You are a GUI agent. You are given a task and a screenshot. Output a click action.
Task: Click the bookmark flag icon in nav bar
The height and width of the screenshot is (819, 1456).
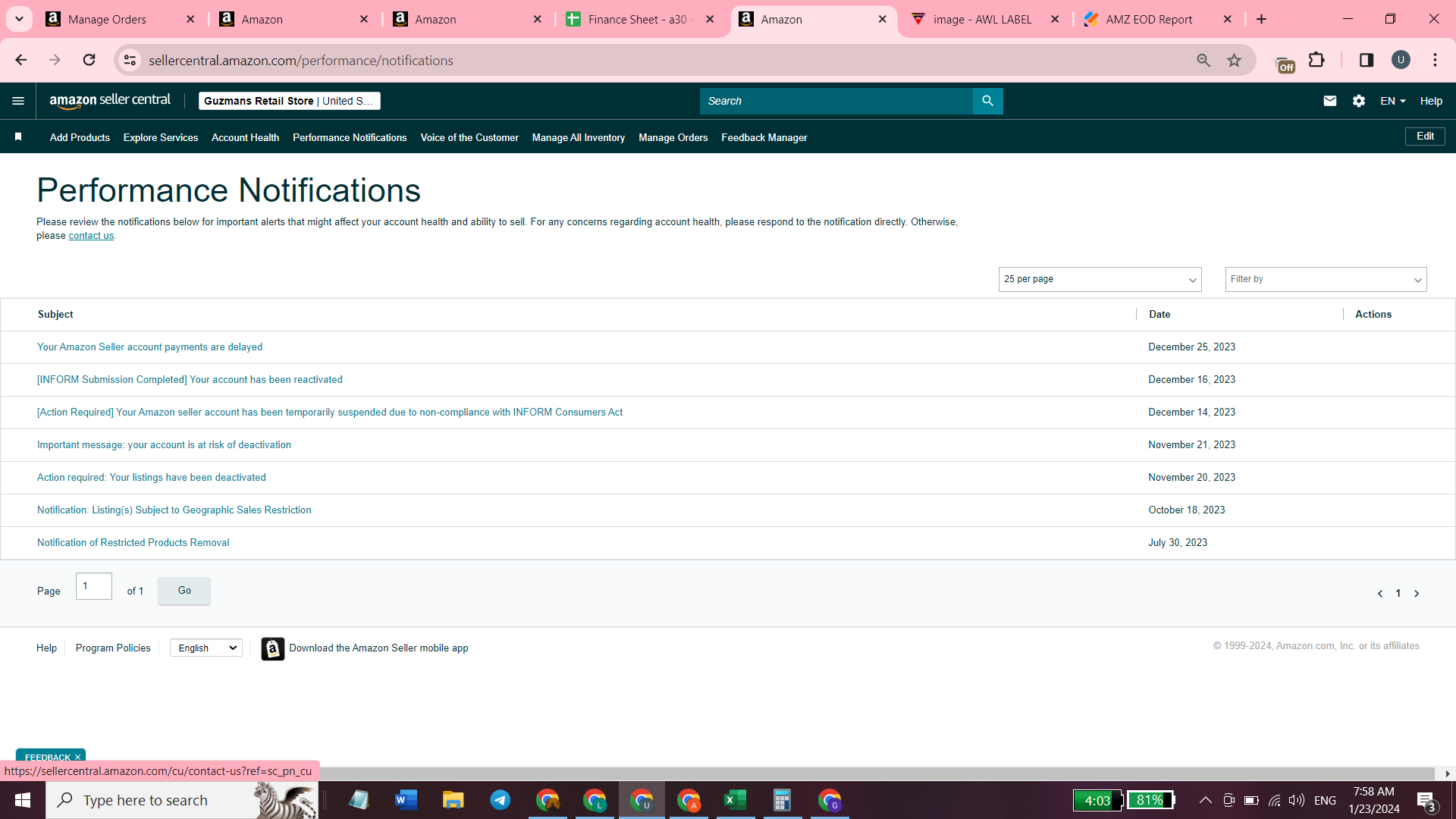[x=18, y=137]
